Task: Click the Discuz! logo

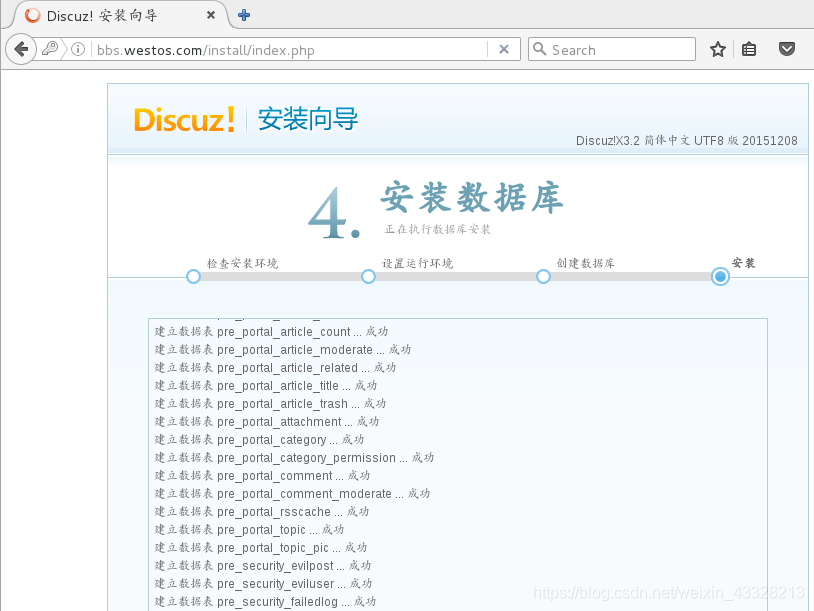Action: [184, 119]
